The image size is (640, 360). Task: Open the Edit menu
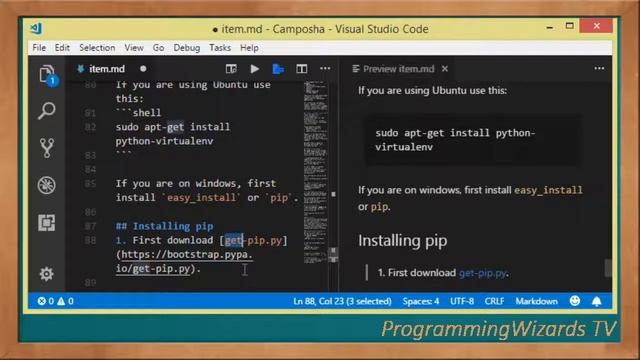[x=62, y=48]
